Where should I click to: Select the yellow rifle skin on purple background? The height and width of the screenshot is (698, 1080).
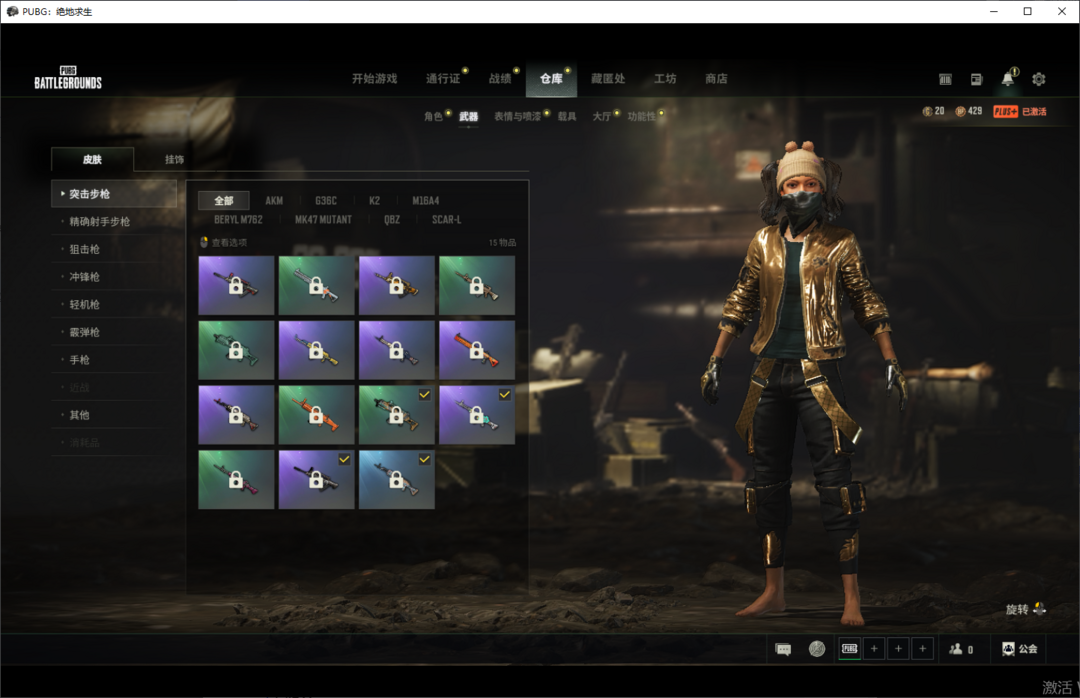(x=316, y=350)
